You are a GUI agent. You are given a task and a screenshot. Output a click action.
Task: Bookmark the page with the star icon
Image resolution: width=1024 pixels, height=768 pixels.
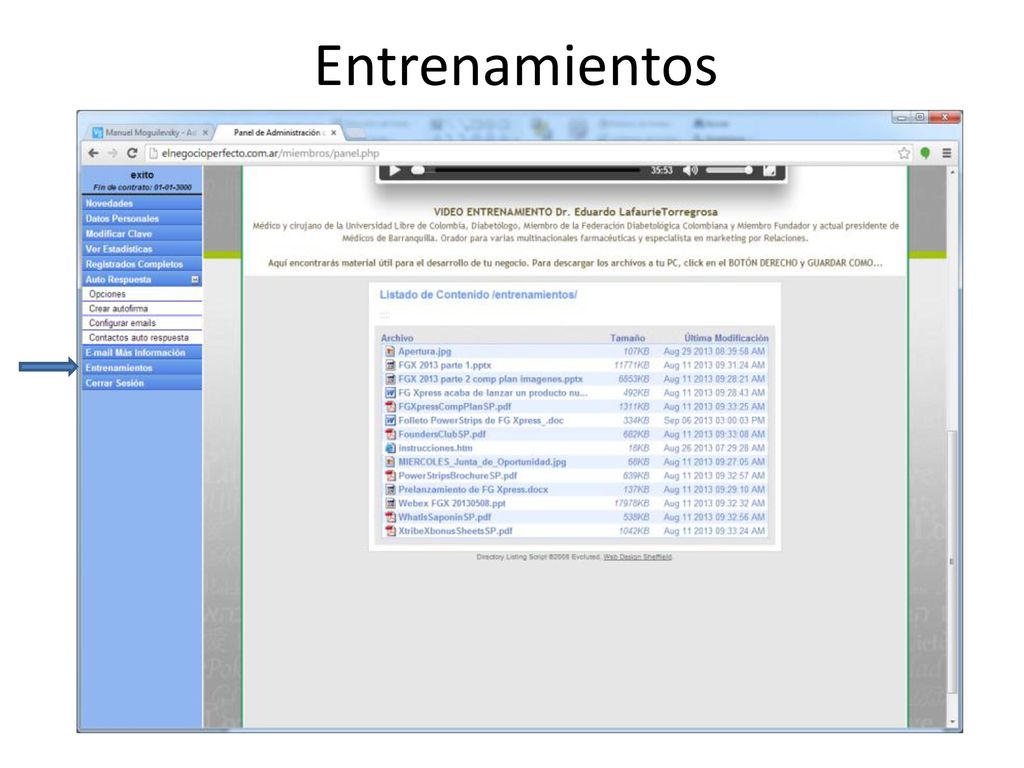pyautogui.click(x=904, y=153)
